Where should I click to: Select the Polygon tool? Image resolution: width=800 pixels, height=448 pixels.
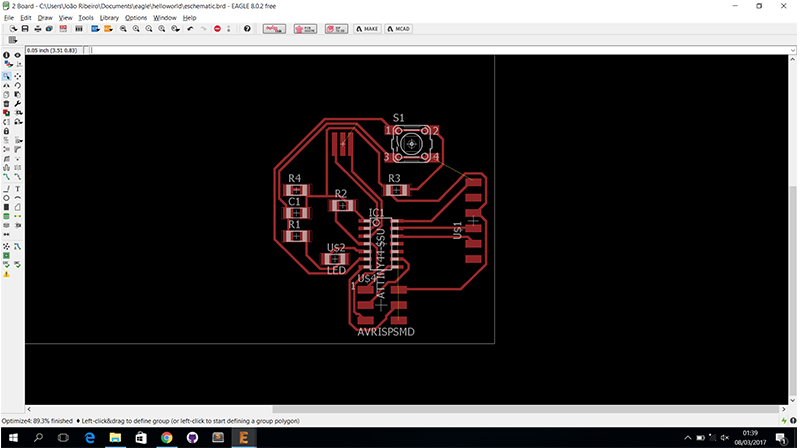coord(18,207)
